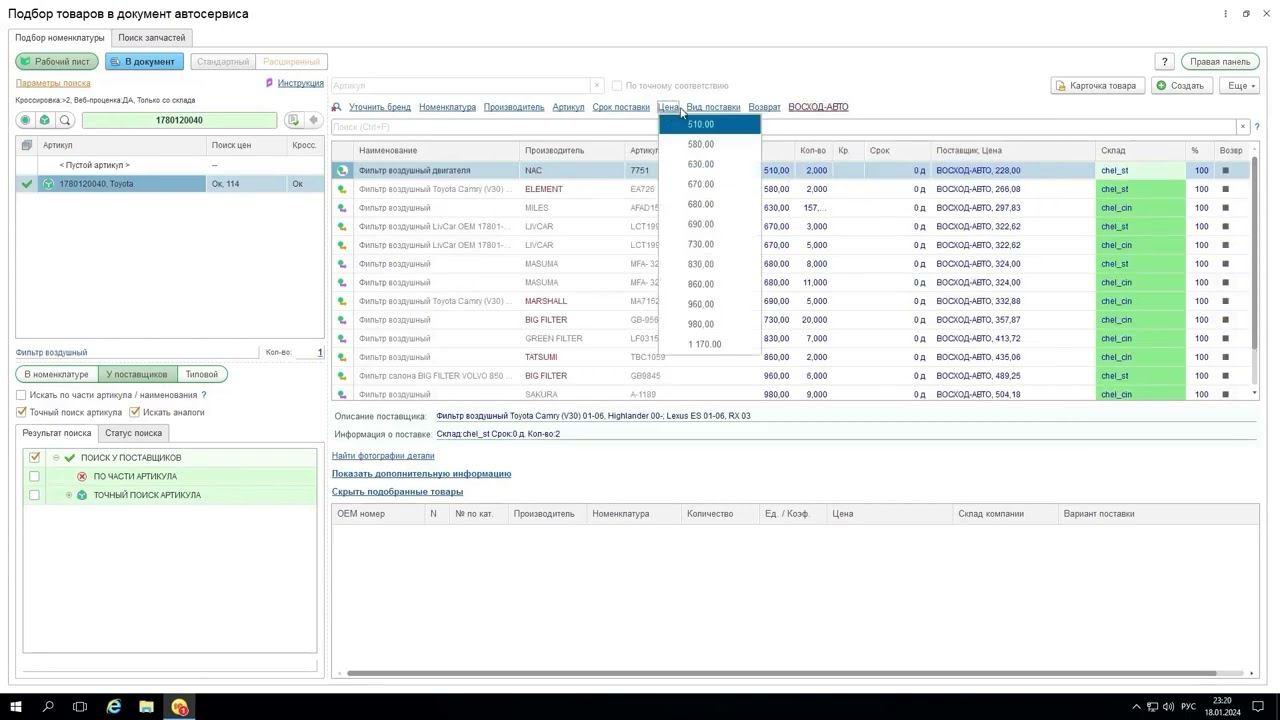Click the 'В документ' button

tap(144, 62)
